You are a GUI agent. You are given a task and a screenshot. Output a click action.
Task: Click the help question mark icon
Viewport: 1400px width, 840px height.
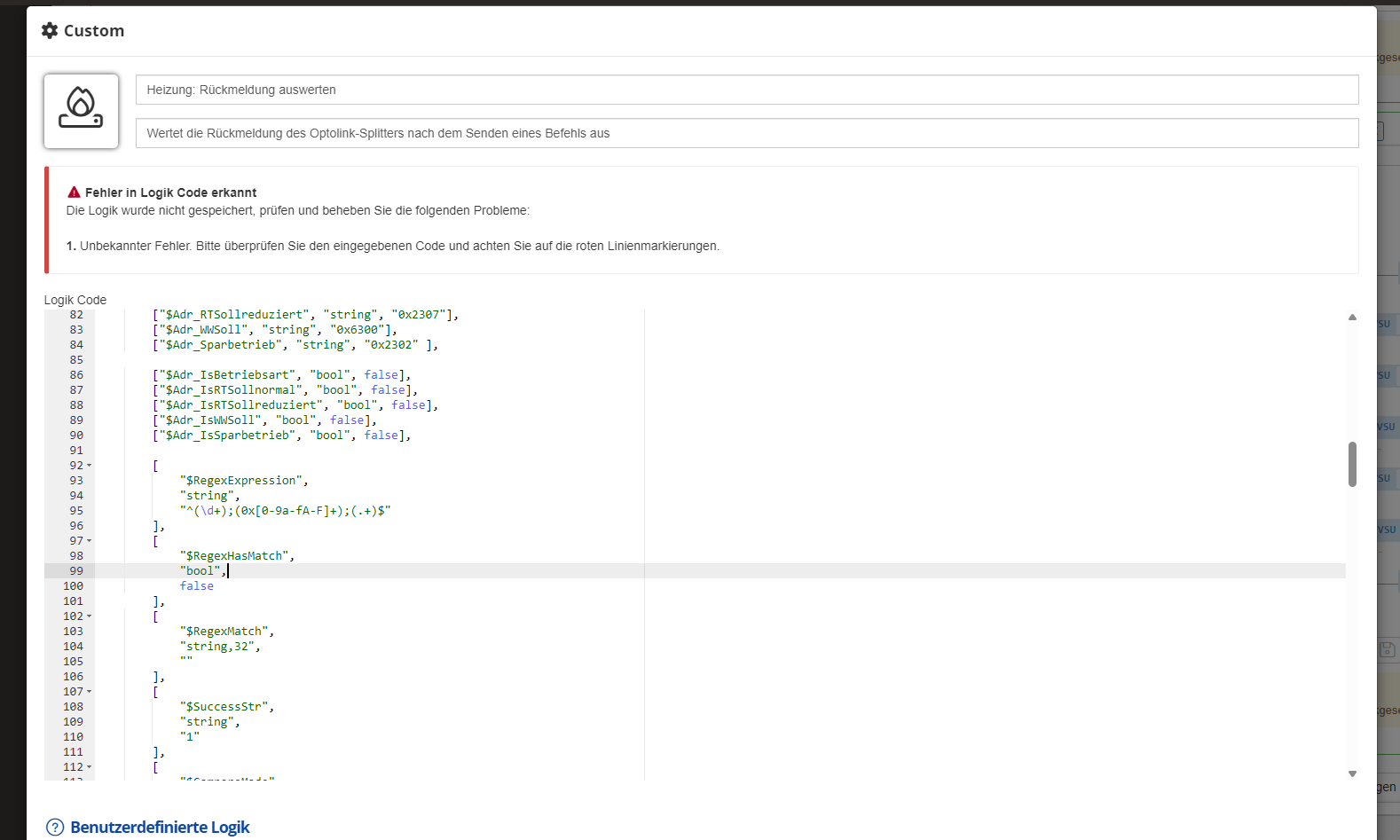point(55,827)
